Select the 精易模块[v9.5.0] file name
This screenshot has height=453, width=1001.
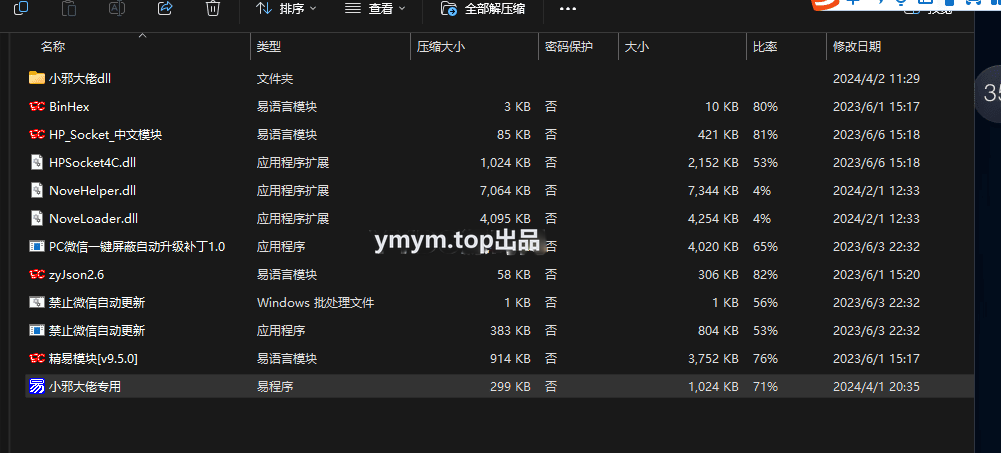(x=93, y=359)
